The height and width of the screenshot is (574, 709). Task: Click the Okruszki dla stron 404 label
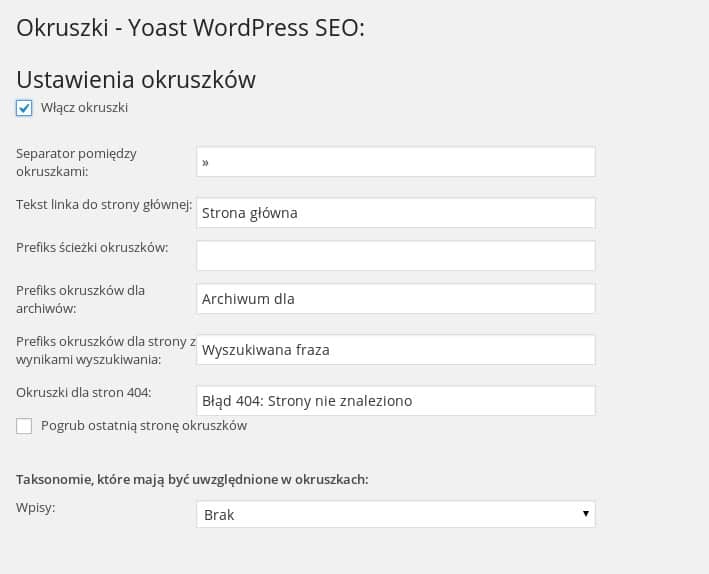tap(84, 392)
